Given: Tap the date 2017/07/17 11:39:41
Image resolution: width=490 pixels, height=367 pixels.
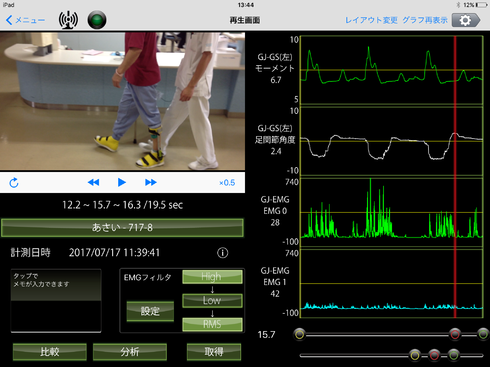Looking at the screenshot, I should pyautogui.click(x=114, y=253).
